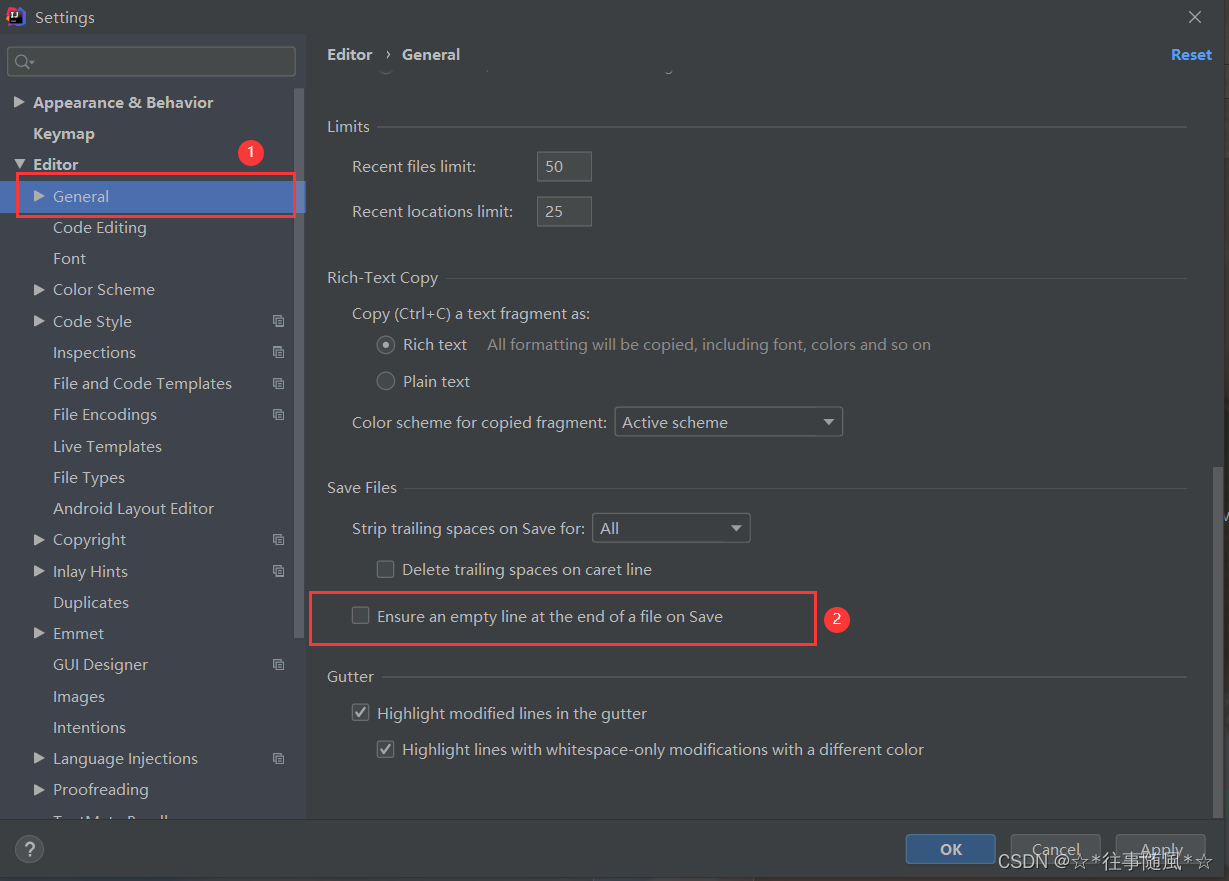Click the OK button
Viewport: 1229px width, 881px height.
pyautogui.click(x=950, y=849)
